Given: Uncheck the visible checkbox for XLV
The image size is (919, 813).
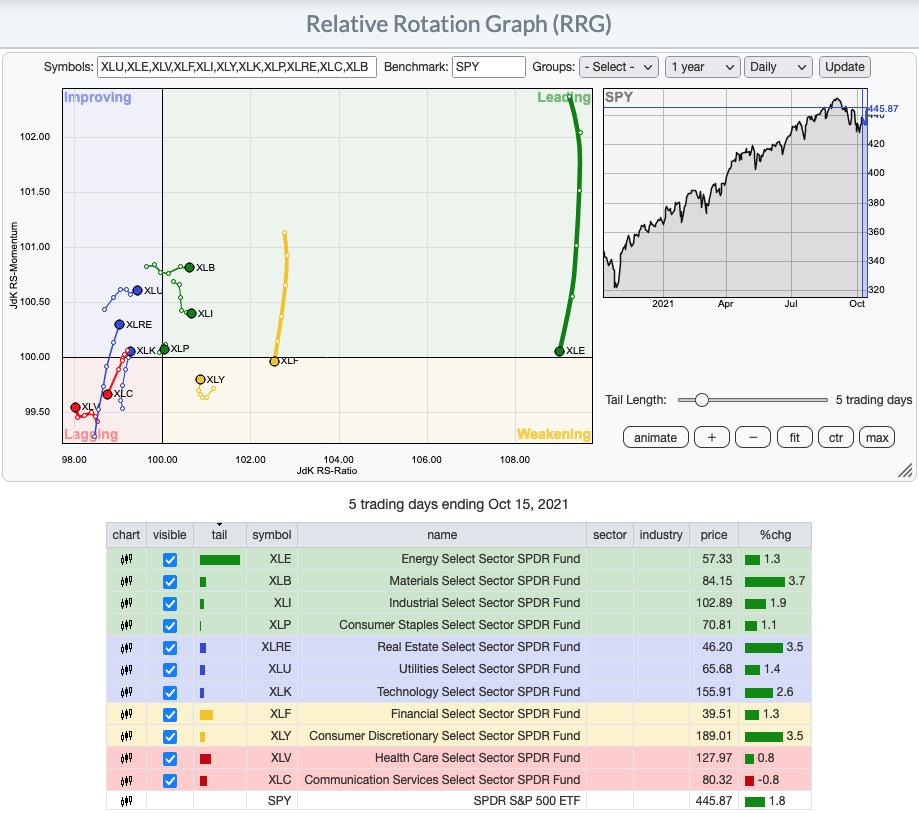Looking at the screenshot, I should (170, 759).
